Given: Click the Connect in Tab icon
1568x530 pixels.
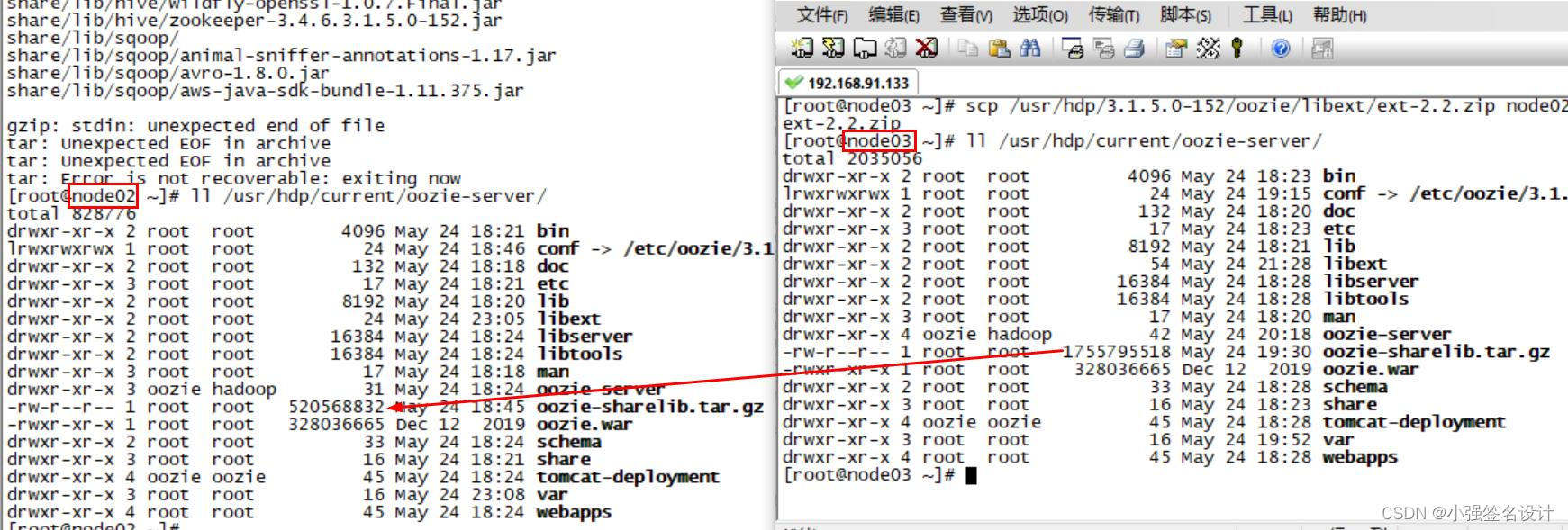Looking at the screenshot, I should point(865,48).
